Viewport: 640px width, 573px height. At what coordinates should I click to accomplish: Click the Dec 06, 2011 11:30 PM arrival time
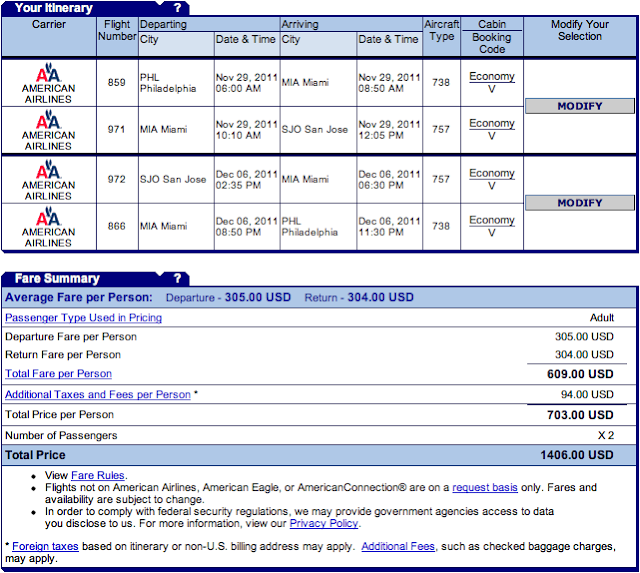click(389, 227)
